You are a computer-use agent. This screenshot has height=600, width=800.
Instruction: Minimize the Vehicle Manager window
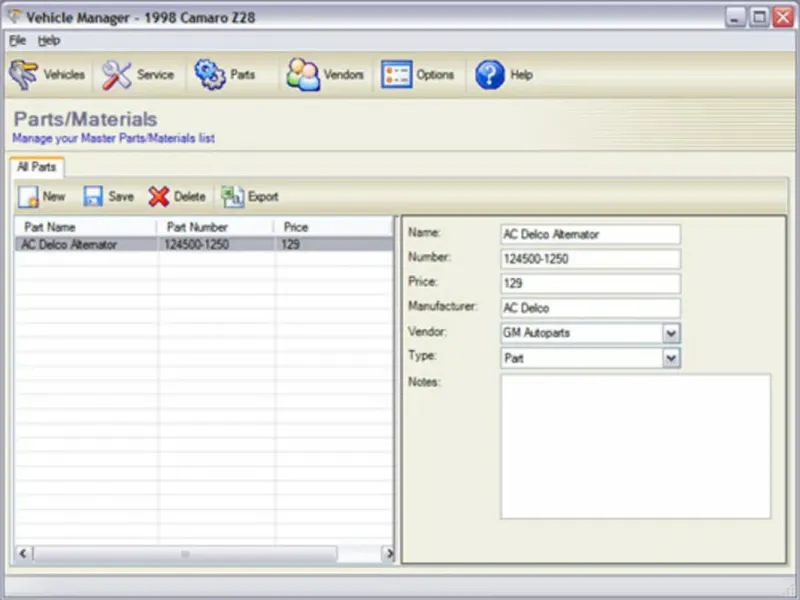[x=735, y=17]
